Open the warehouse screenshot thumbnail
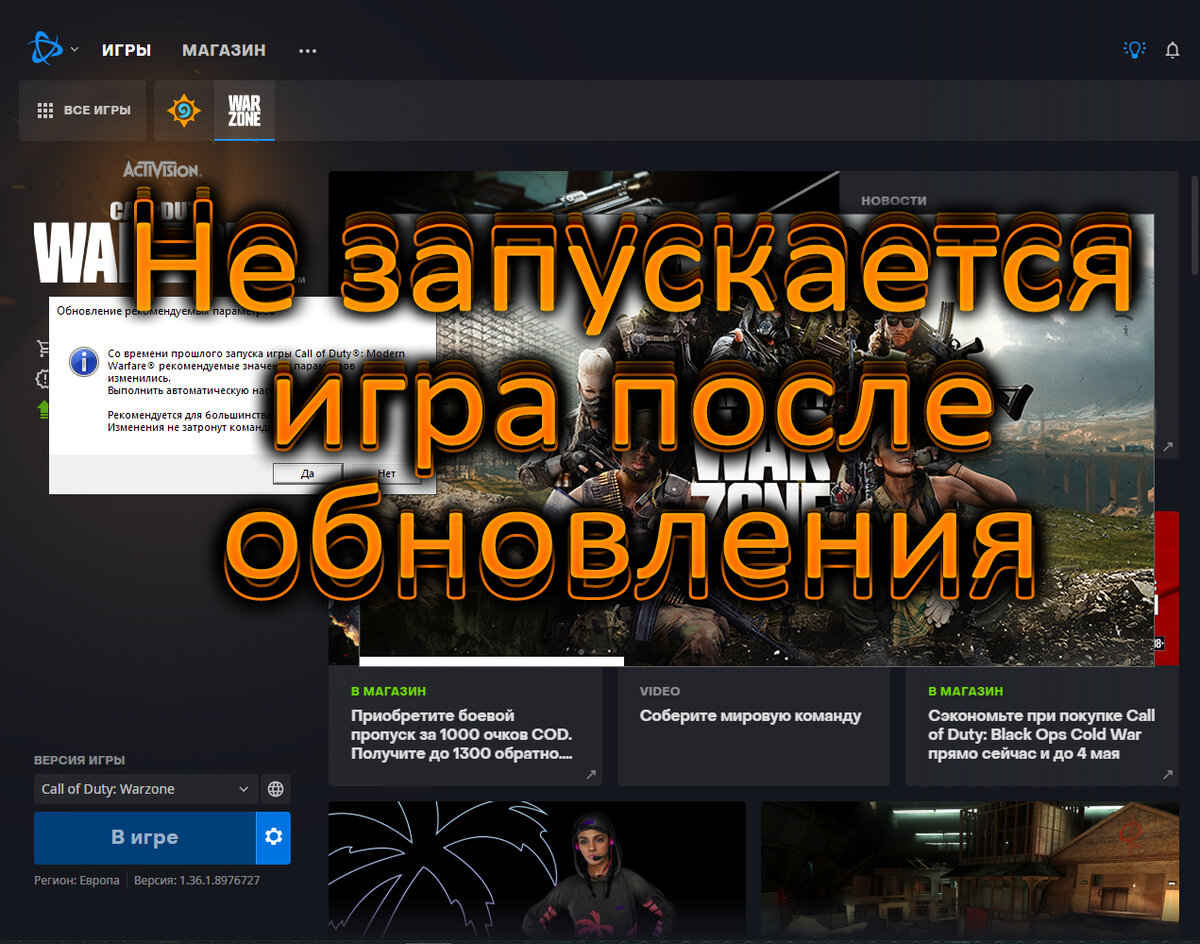The image size is (1200, 944). click(970, 868)
